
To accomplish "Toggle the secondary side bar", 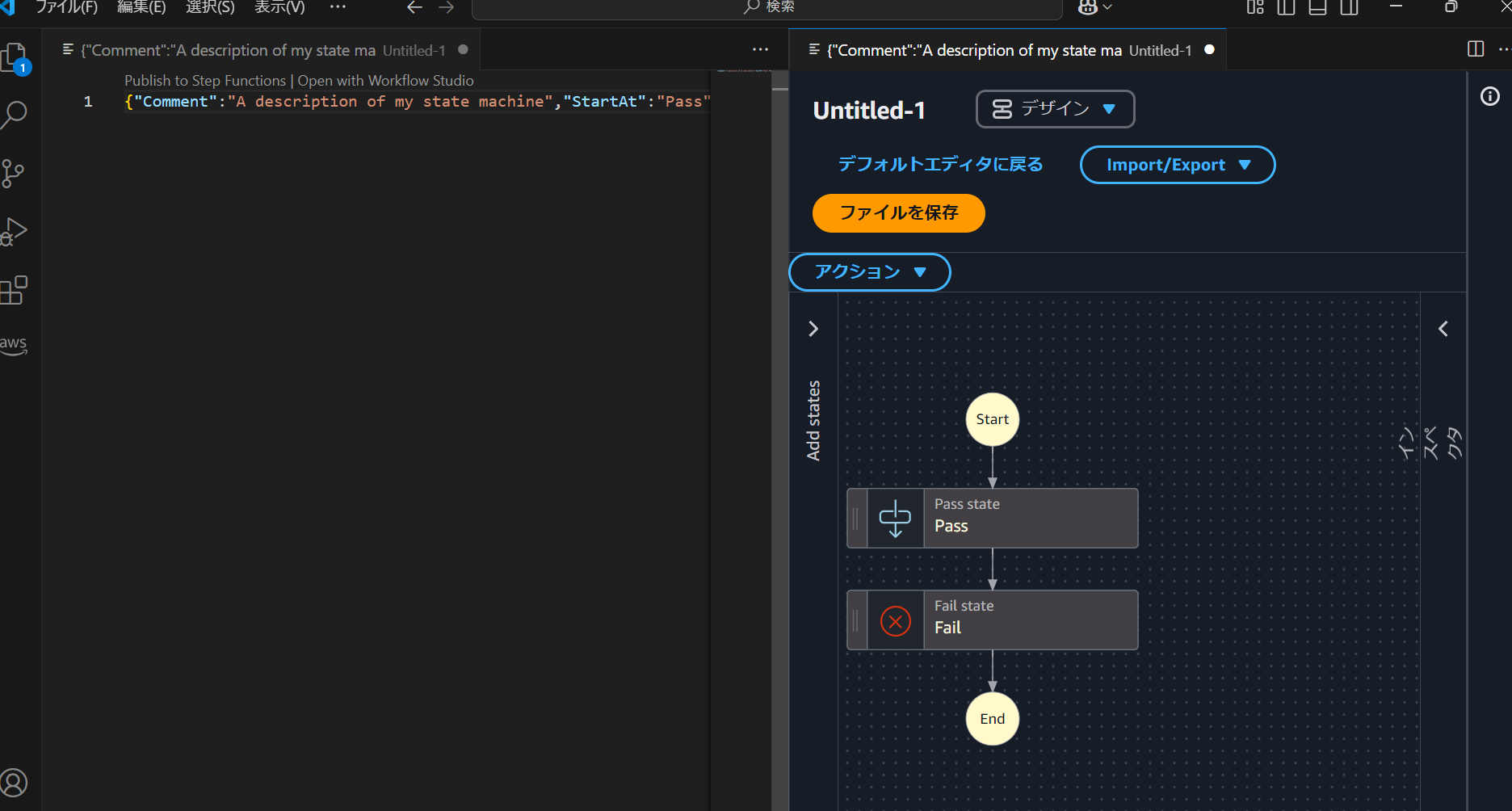I will pyautogui.click(x=1349, y=7).
